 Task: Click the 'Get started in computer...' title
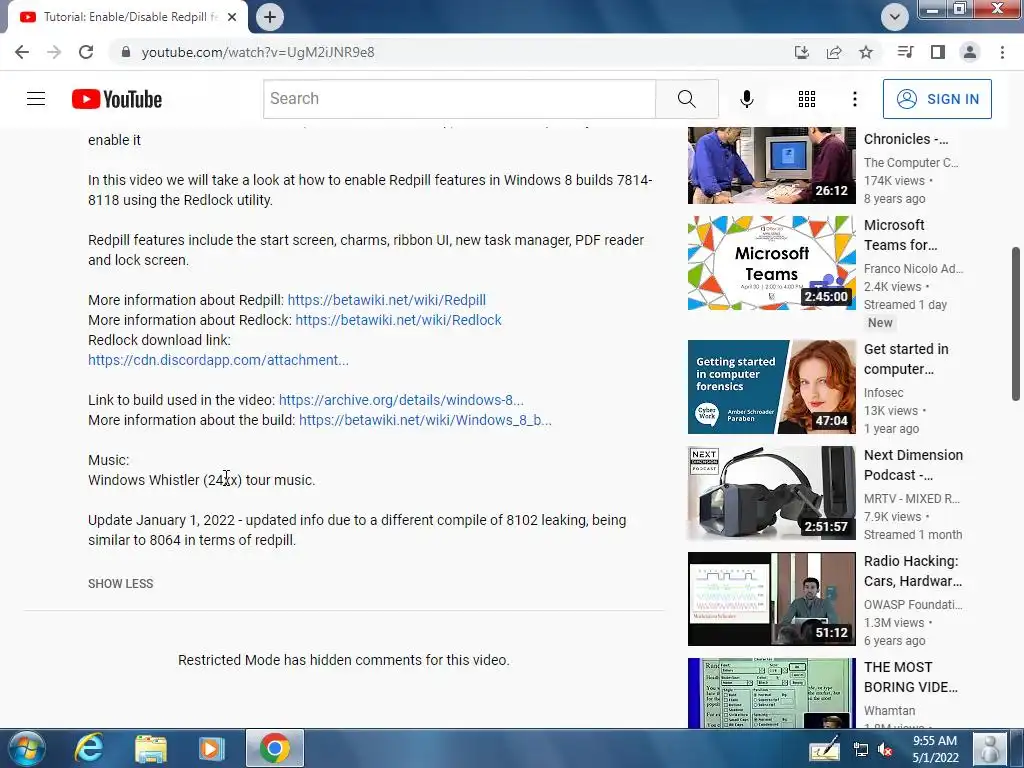pyautogui.click(x=906, y=359)
